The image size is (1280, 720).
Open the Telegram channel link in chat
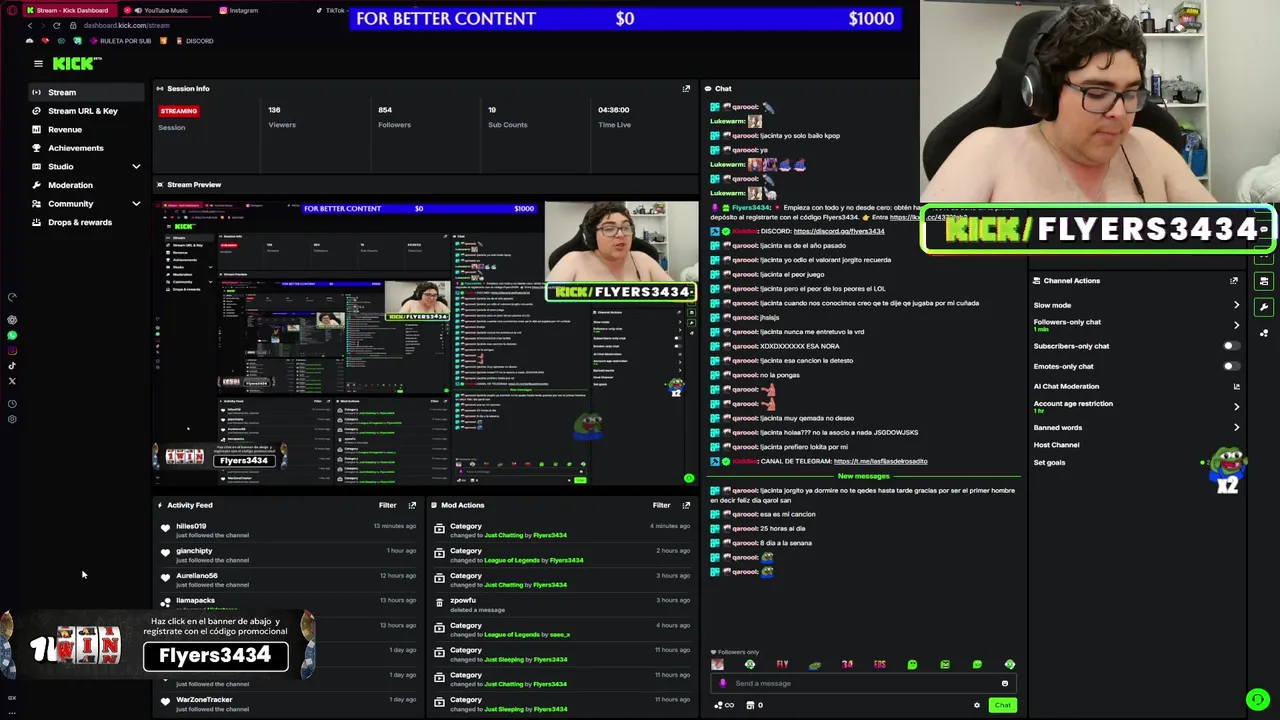click(880, 461)
